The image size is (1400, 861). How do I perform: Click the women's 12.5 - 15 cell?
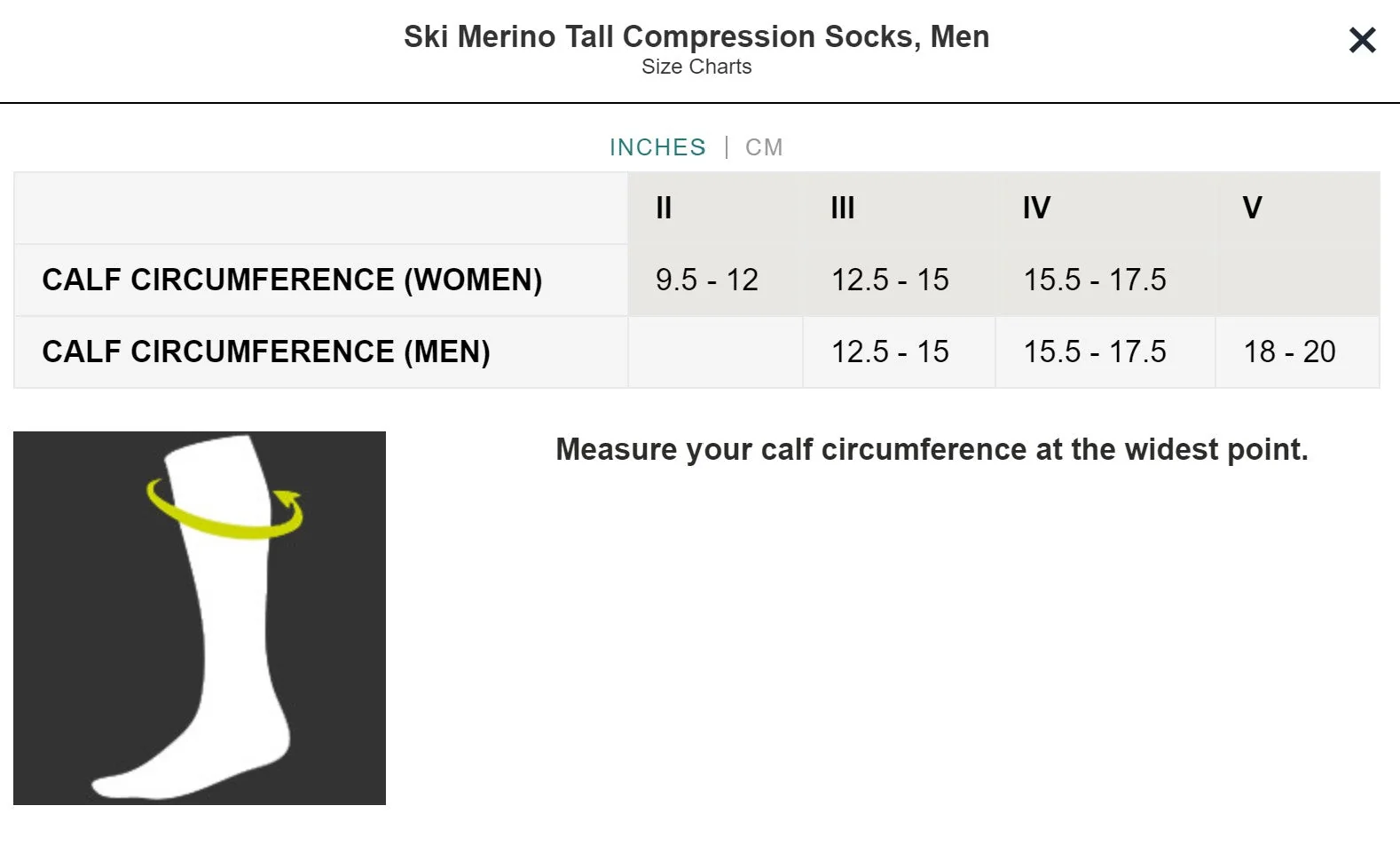pos(899,280)
